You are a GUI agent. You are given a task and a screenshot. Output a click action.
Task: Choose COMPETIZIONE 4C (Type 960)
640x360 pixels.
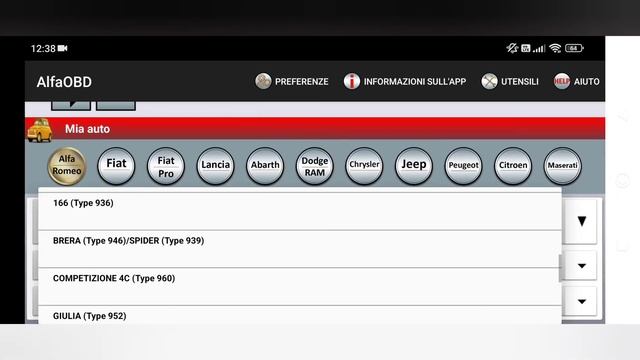(x=300, y=287)
